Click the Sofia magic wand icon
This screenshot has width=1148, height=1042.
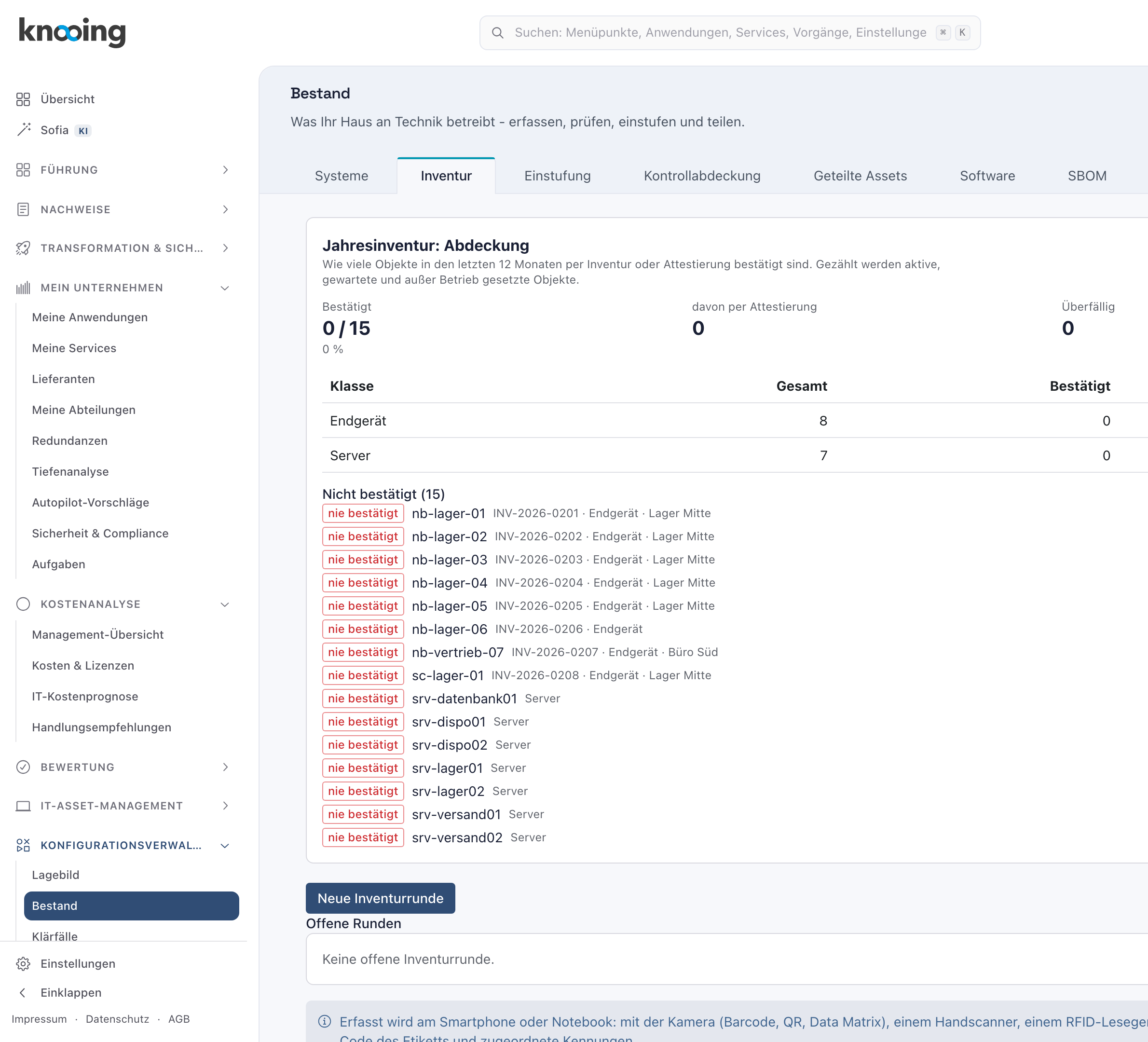click(23, 130)
